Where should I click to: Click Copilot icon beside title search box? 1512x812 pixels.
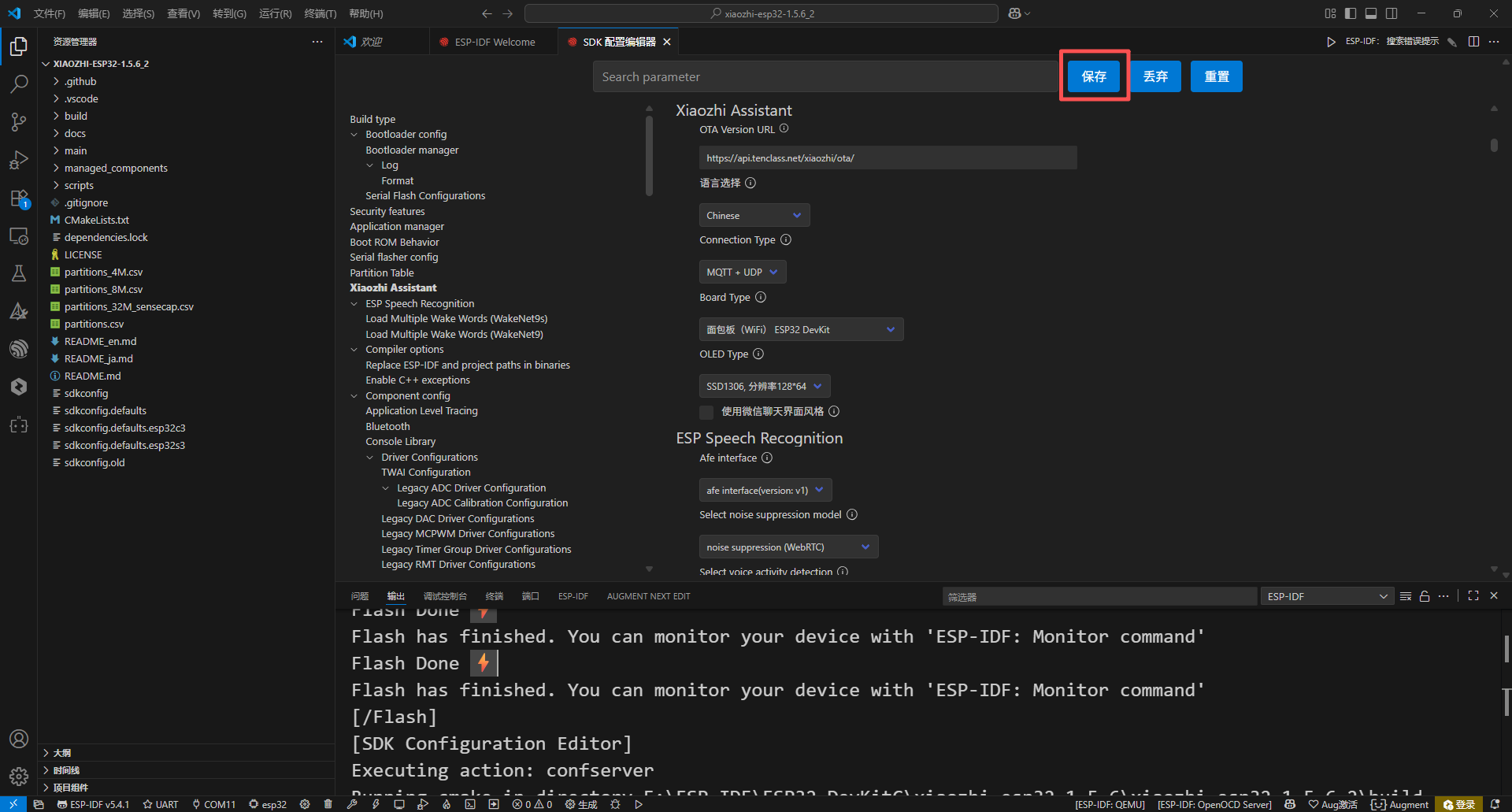[x=1015, y=13]
